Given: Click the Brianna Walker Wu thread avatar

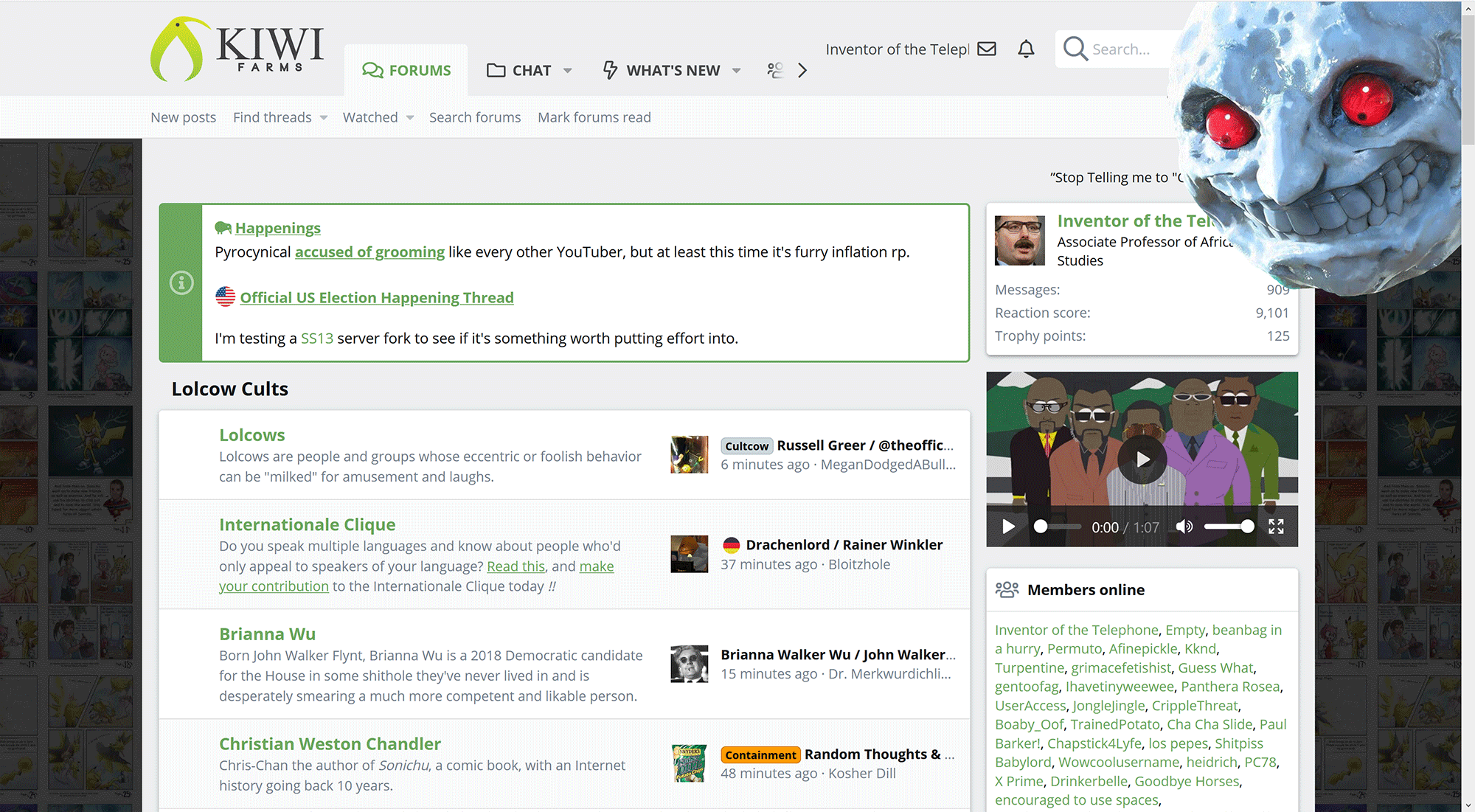Looking at the screenshot, I should coord(690,664).
